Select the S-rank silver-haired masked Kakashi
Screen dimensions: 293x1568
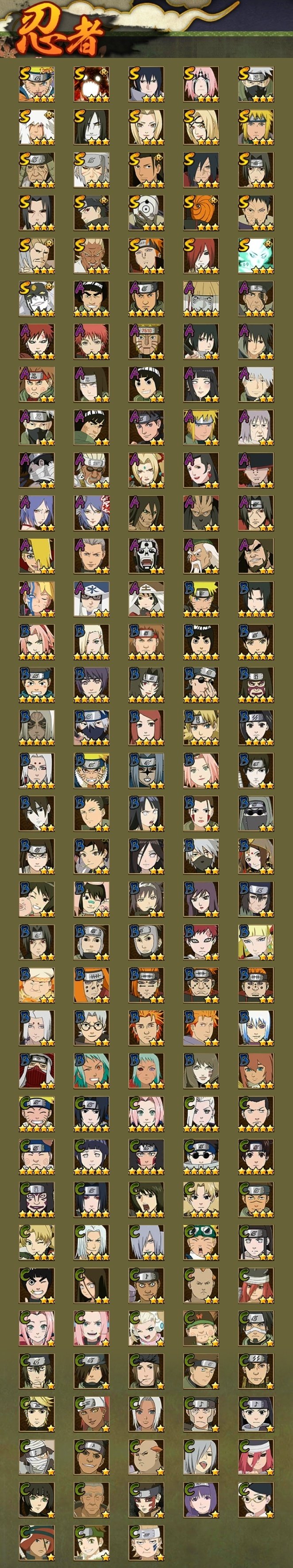(x=256, y=84)
